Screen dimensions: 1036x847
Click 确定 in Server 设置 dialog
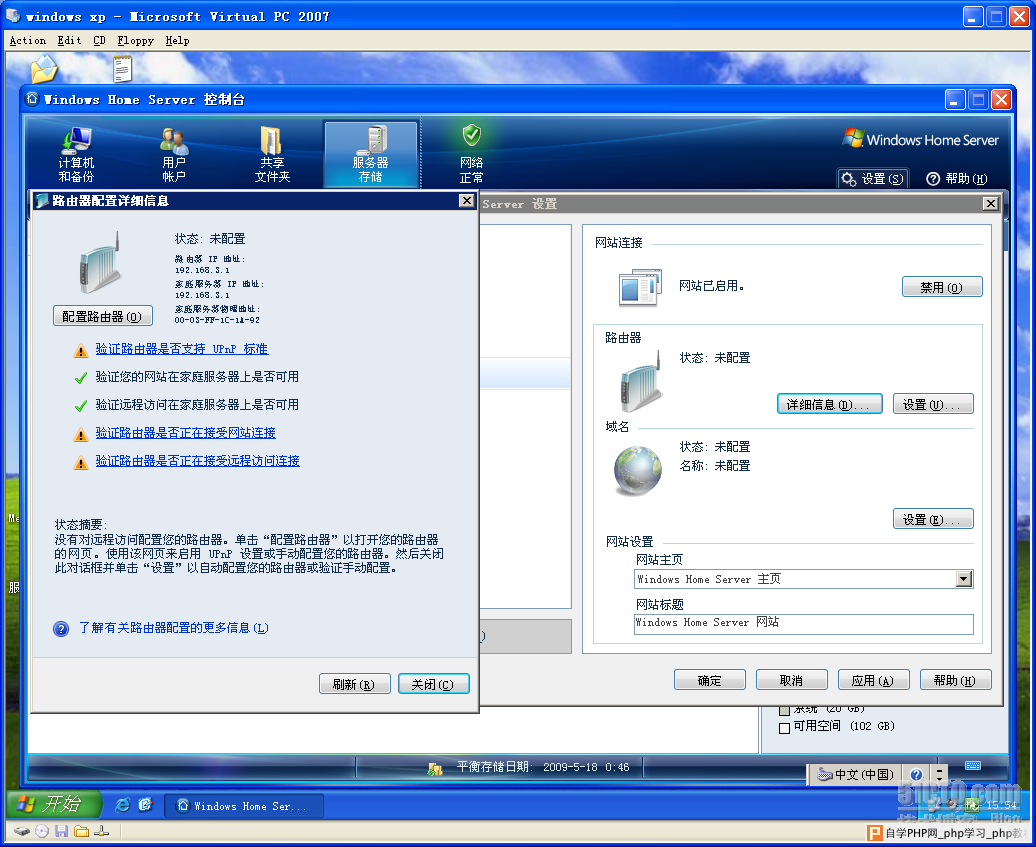click(710, 680)
